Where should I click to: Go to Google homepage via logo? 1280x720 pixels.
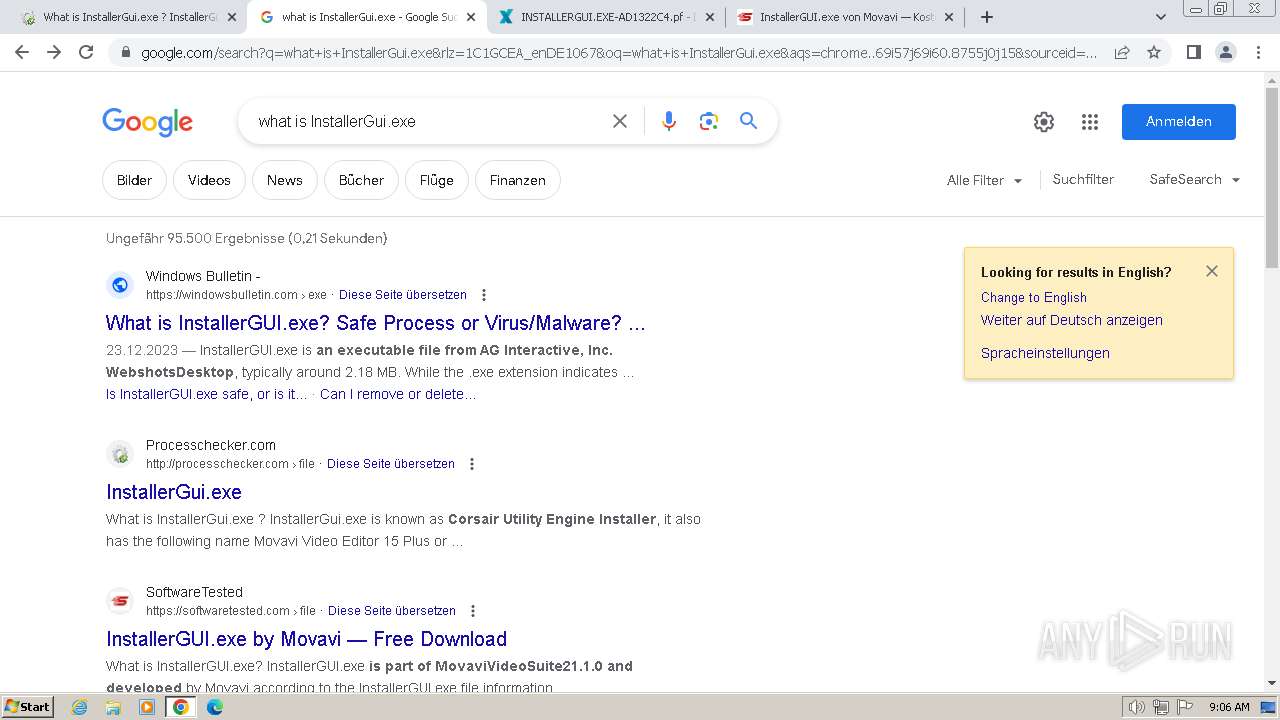[147, 122]
